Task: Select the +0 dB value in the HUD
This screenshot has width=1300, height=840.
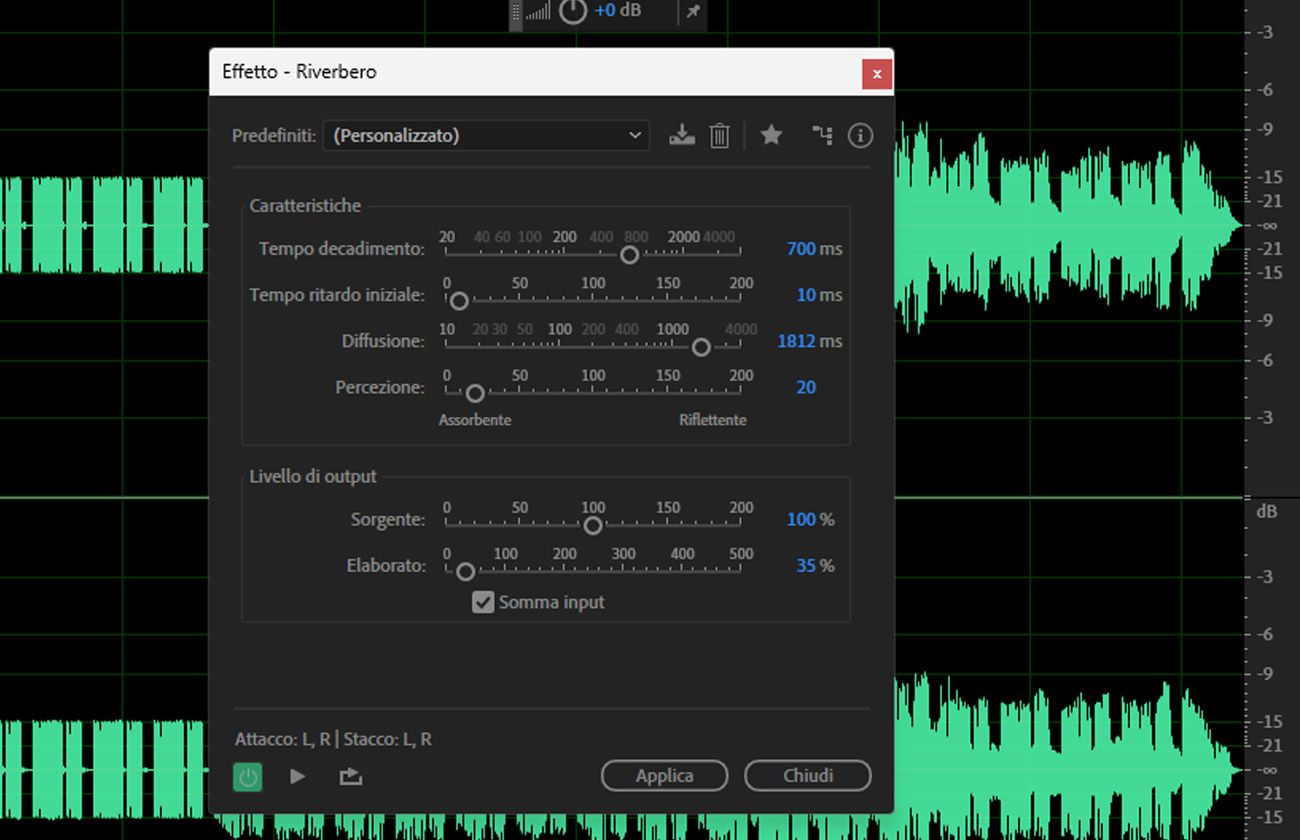Action: 613,11
